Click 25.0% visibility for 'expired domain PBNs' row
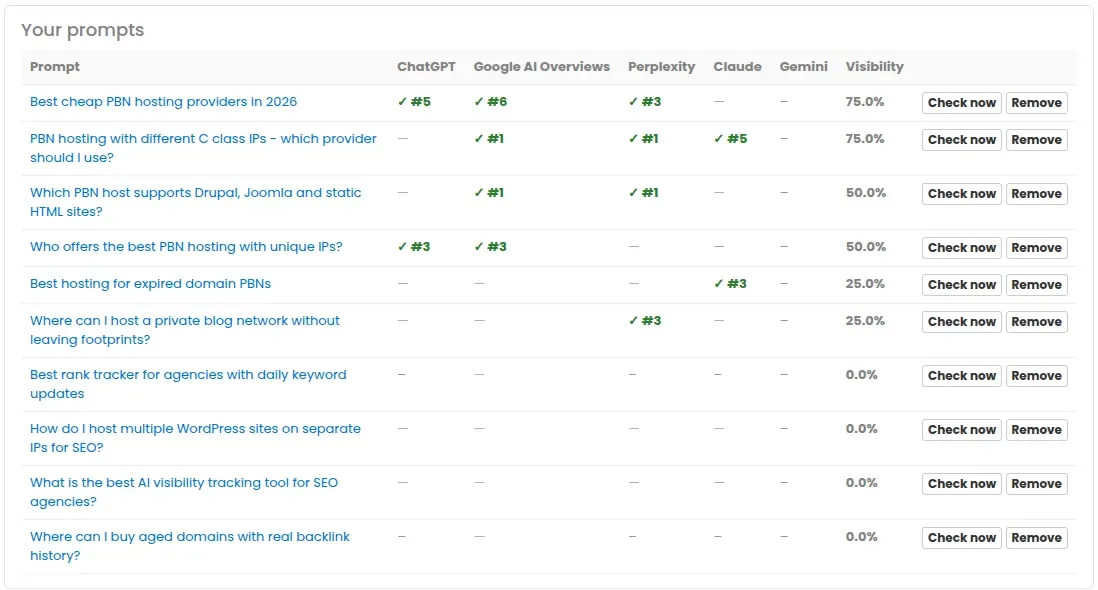The width and height of the screenshot is (1098, 590). coord(865,283)
